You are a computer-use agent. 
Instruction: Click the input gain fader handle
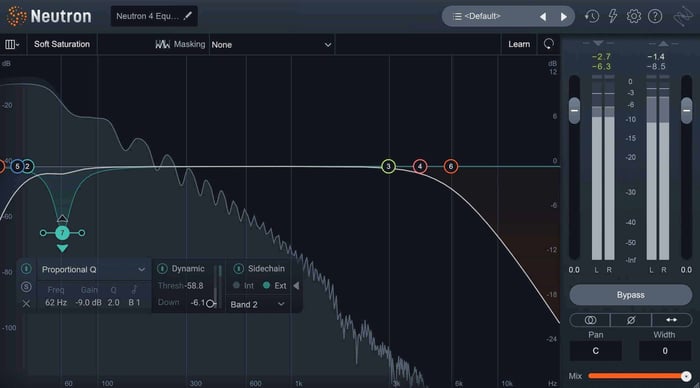574,110
